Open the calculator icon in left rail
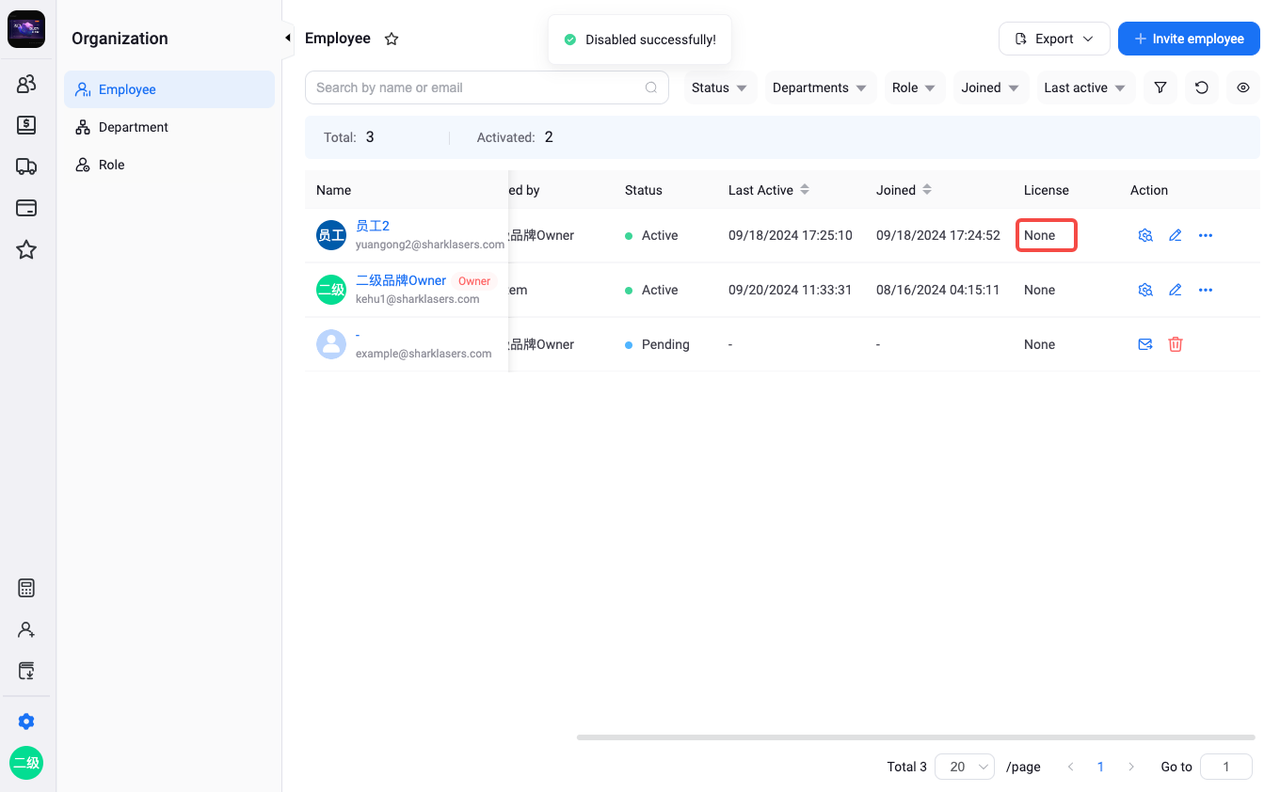 click(x=26, y=588)
